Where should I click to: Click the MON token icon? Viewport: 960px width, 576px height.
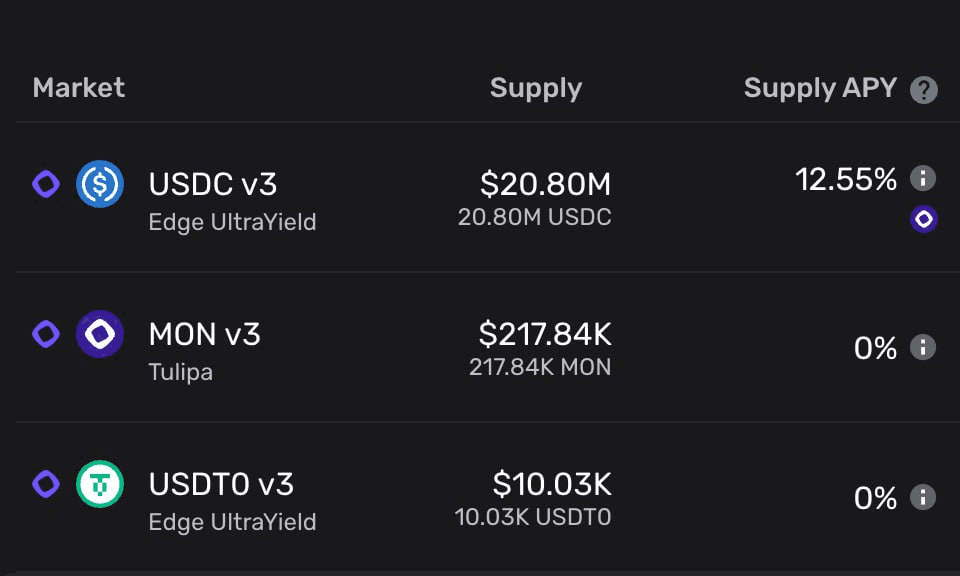click(100, 334)
